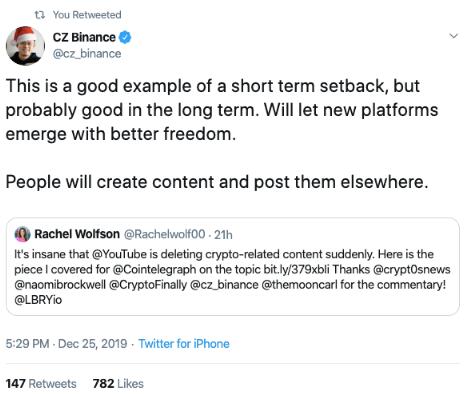Viewport: 471px width, 394px height.
Task: Open the CZ Binance display name
Action: pos(84,37)
